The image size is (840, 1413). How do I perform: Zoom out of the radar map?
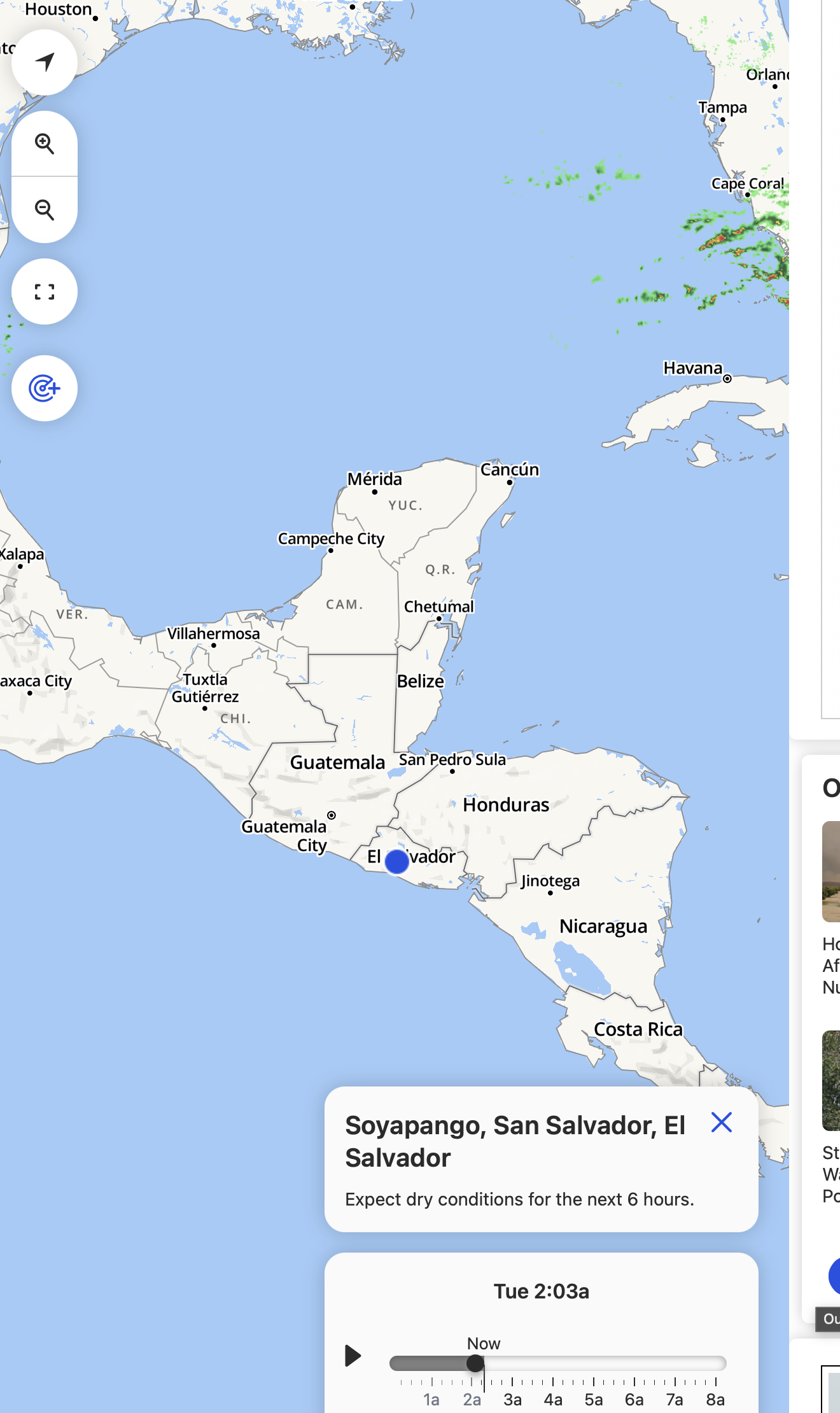[x=45, y=209]
